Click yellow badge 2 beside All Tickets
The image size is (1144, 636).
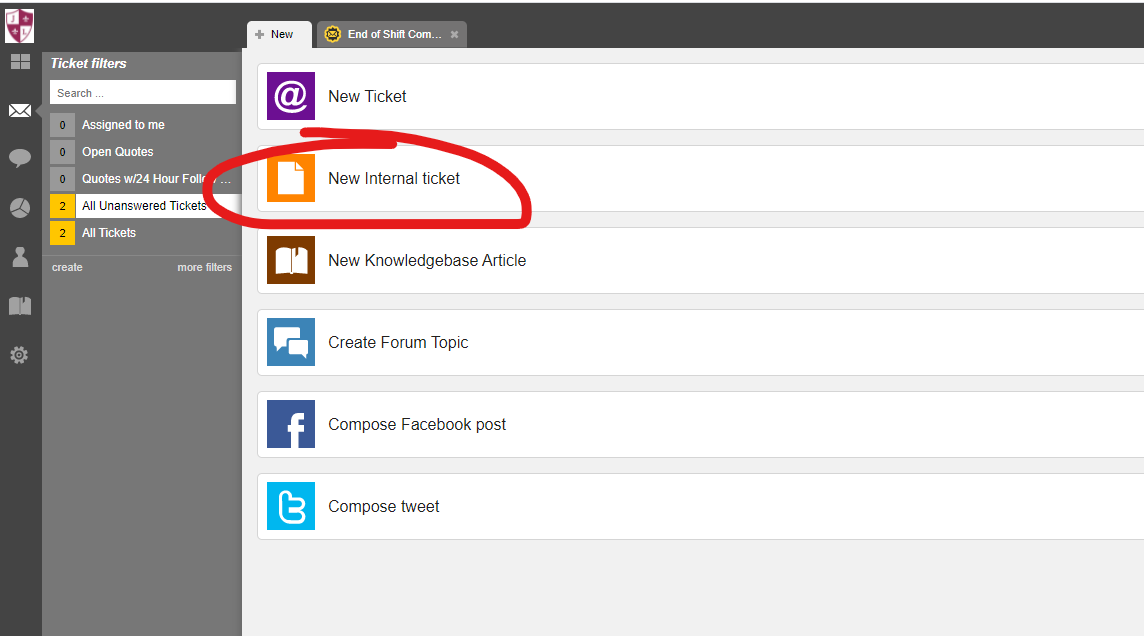tap(62, 233)
